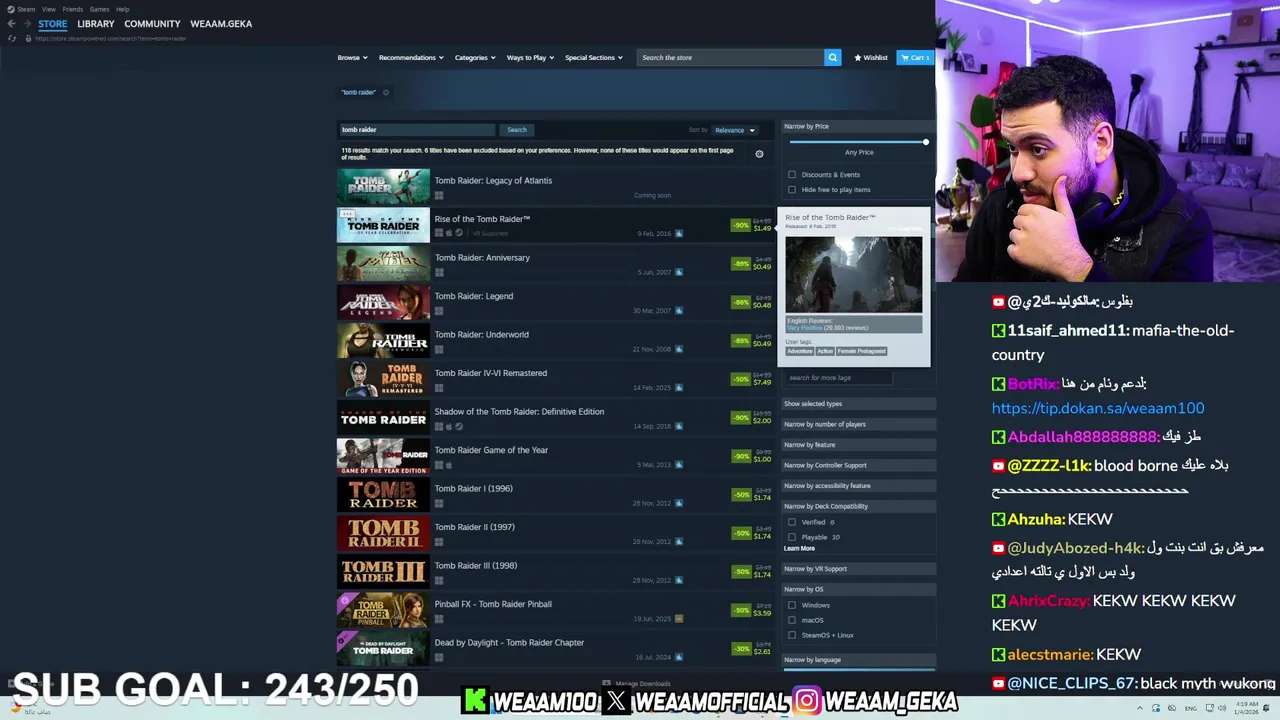Screen dimensions: 1280x720
Task: Open Tomb Raider I-VI Remastered thumbnail
Action: click(383, 379)
